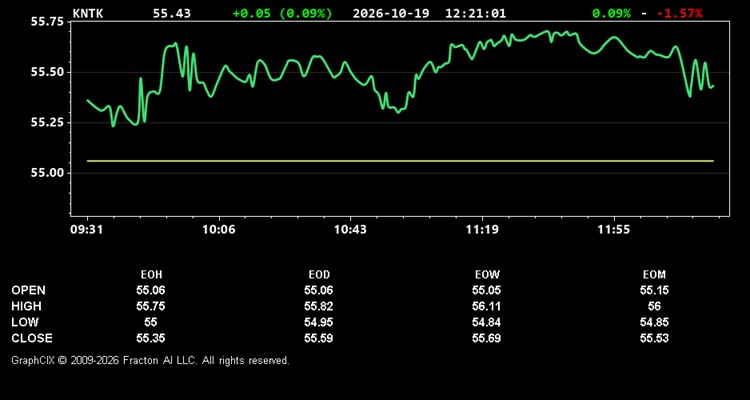Click the green 0.09% range value
The height and width of the screenshot is (400, 750).
pyautogui.click(x=611, y=13)
